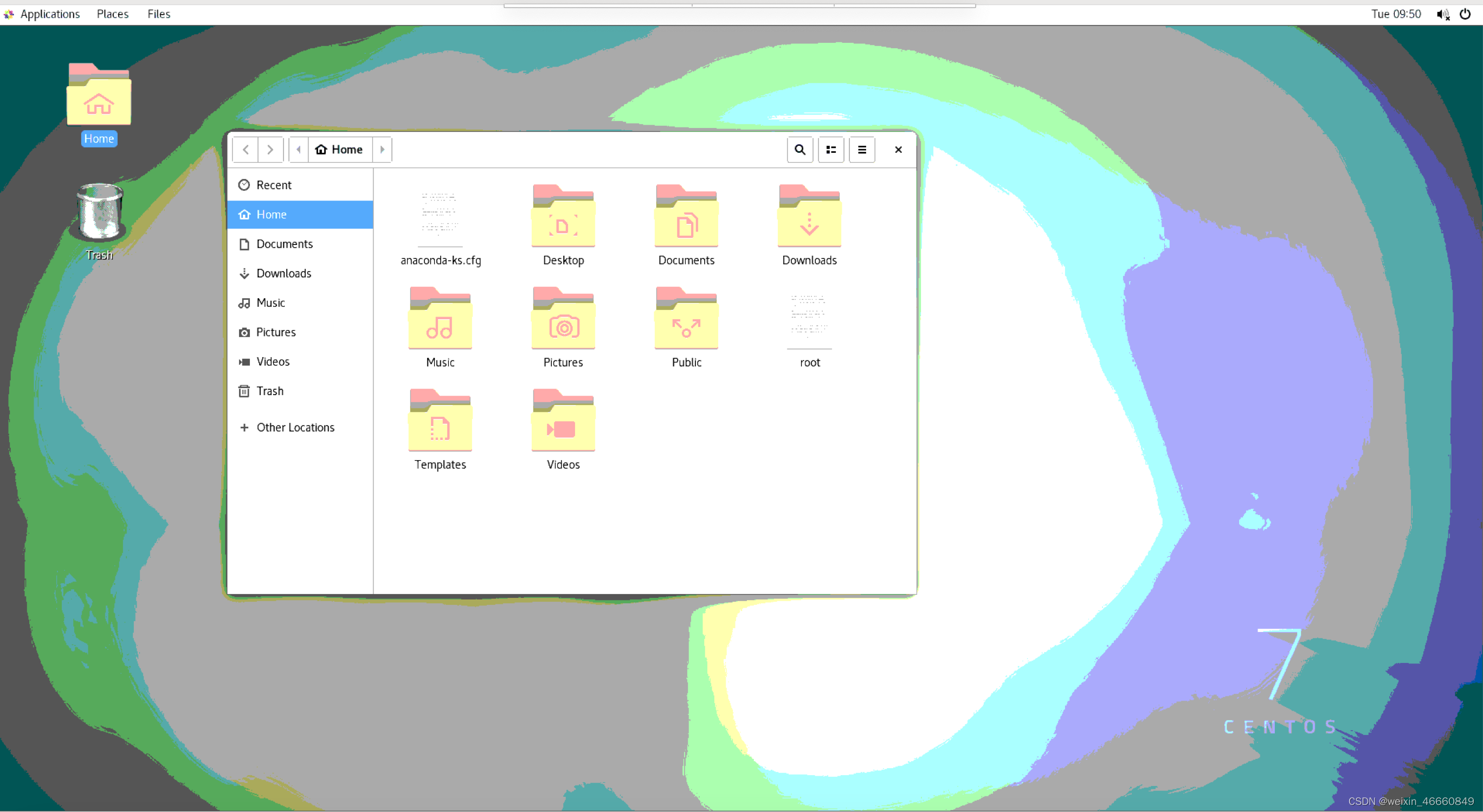Open the Downloads folder
This screenshot has width=1483, height=812.
point(810,225)
